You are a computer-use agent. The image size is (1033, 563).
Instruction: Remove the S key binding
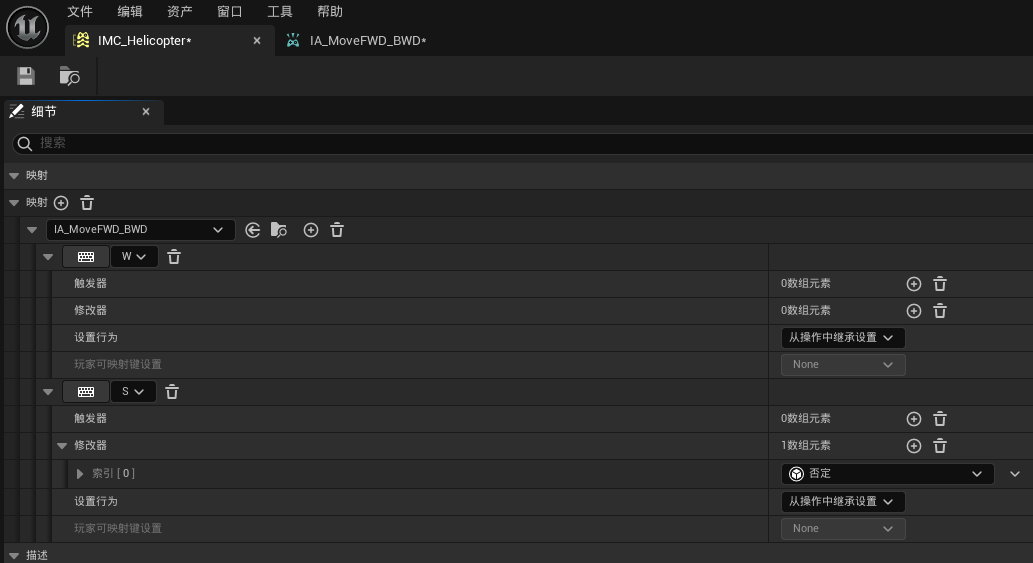click(x=172, y=392)
